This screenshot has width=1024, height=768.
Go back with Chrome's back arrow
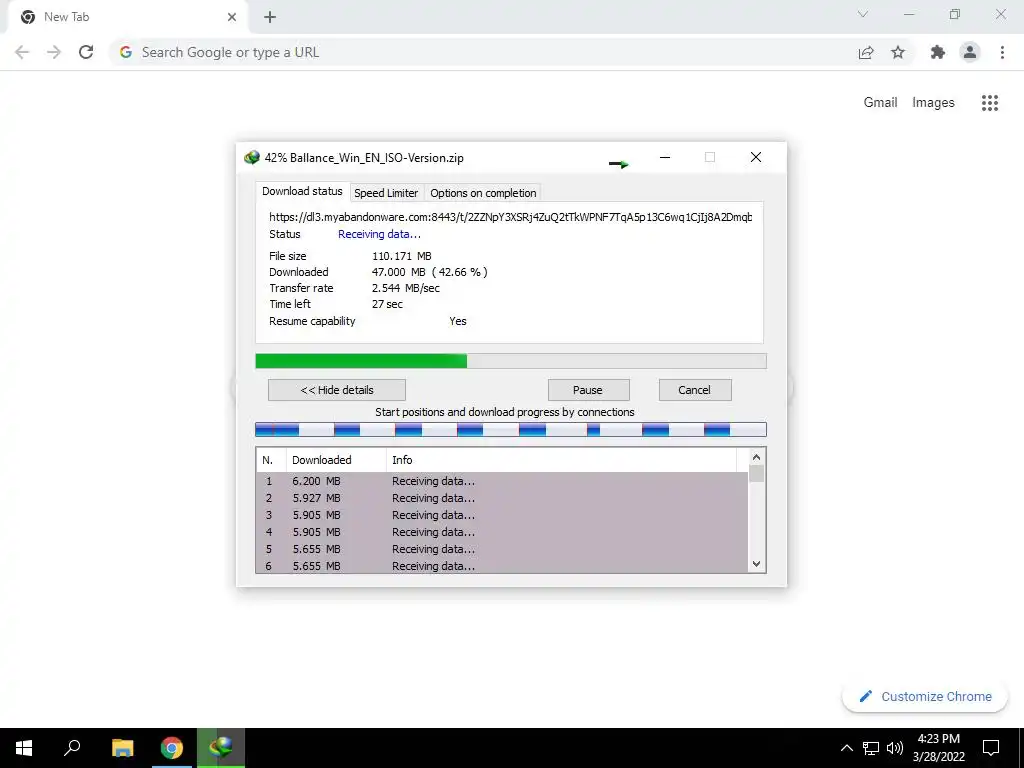pyautogui.click(x=22, y=52)
